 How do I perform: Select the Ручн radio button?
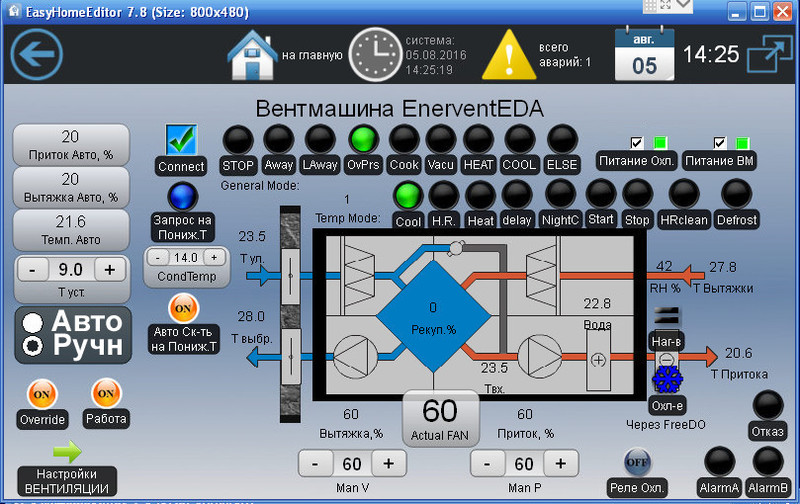click(x=33, y=346)
